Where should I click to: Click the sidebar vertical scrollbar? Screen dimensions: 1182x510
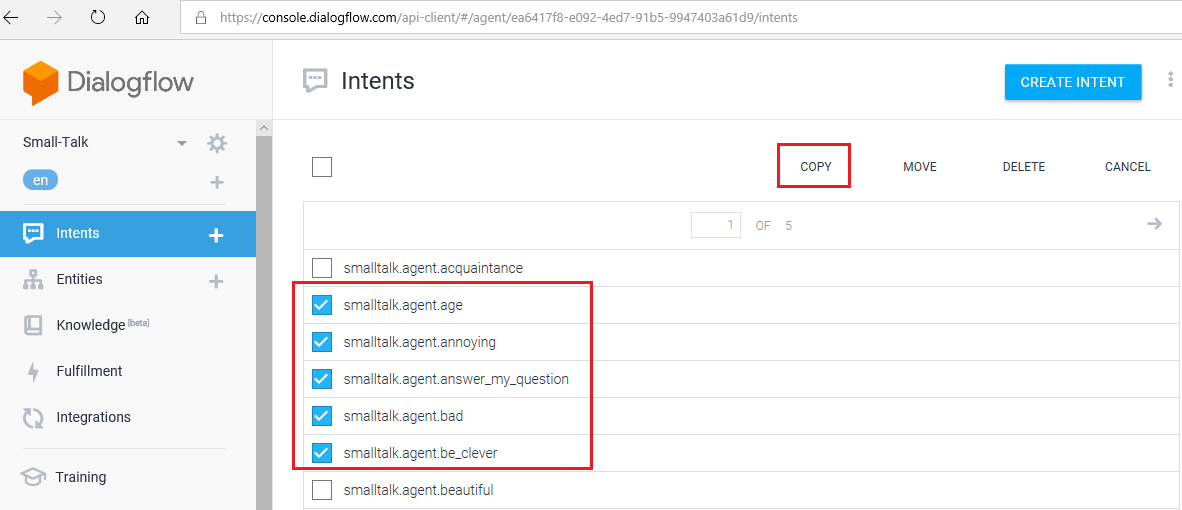[x=264, y=320]
